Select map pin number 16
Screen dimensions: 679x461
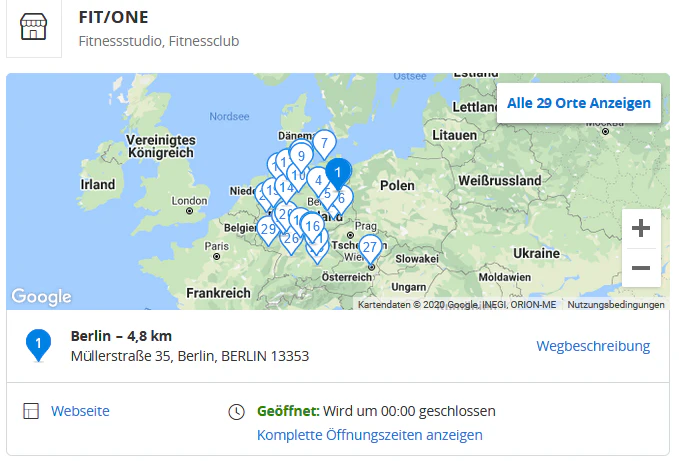[312, 228]
